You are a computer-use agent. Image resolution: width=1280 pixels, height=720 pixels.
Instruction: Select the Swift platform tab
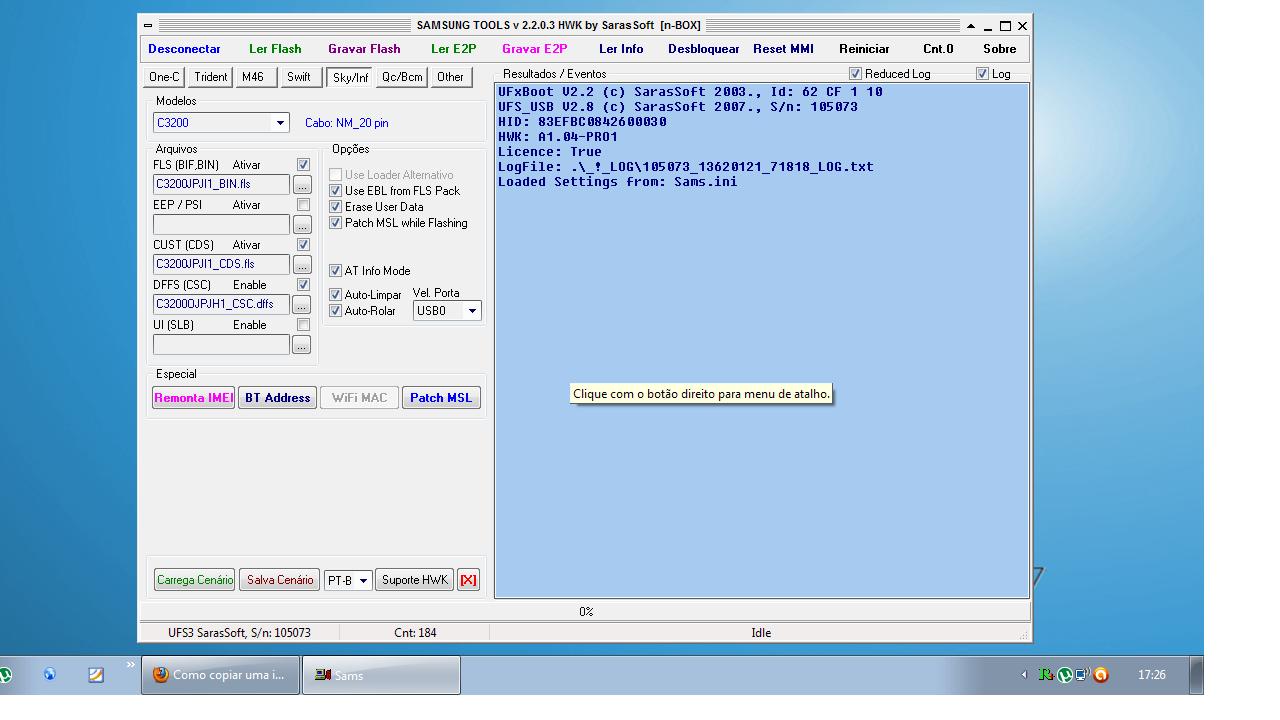coord(299,77)
